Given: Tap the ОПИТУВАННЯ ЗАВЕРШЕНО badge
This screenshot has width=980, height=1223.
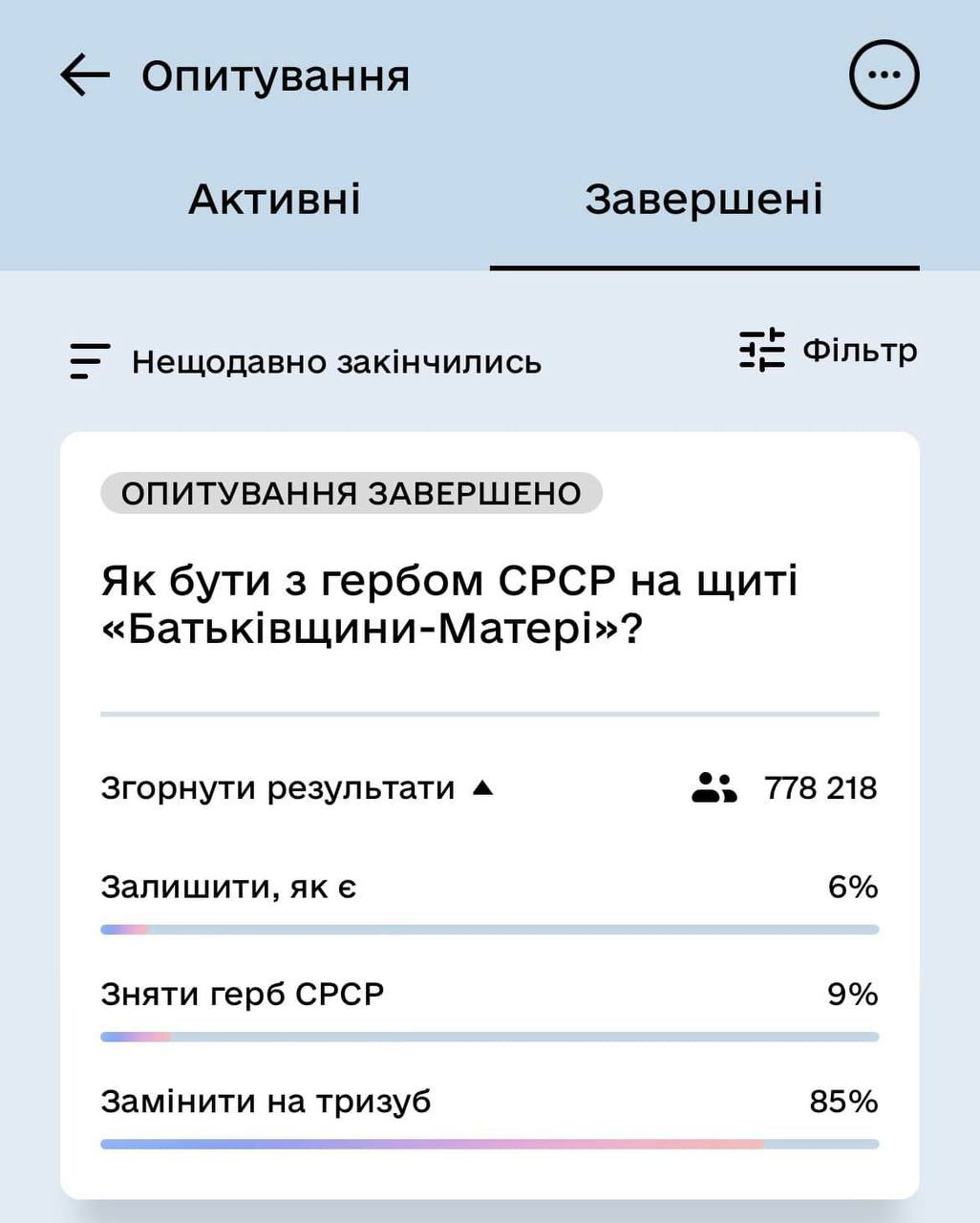Looking at the screenshot, I should point(352,493).
